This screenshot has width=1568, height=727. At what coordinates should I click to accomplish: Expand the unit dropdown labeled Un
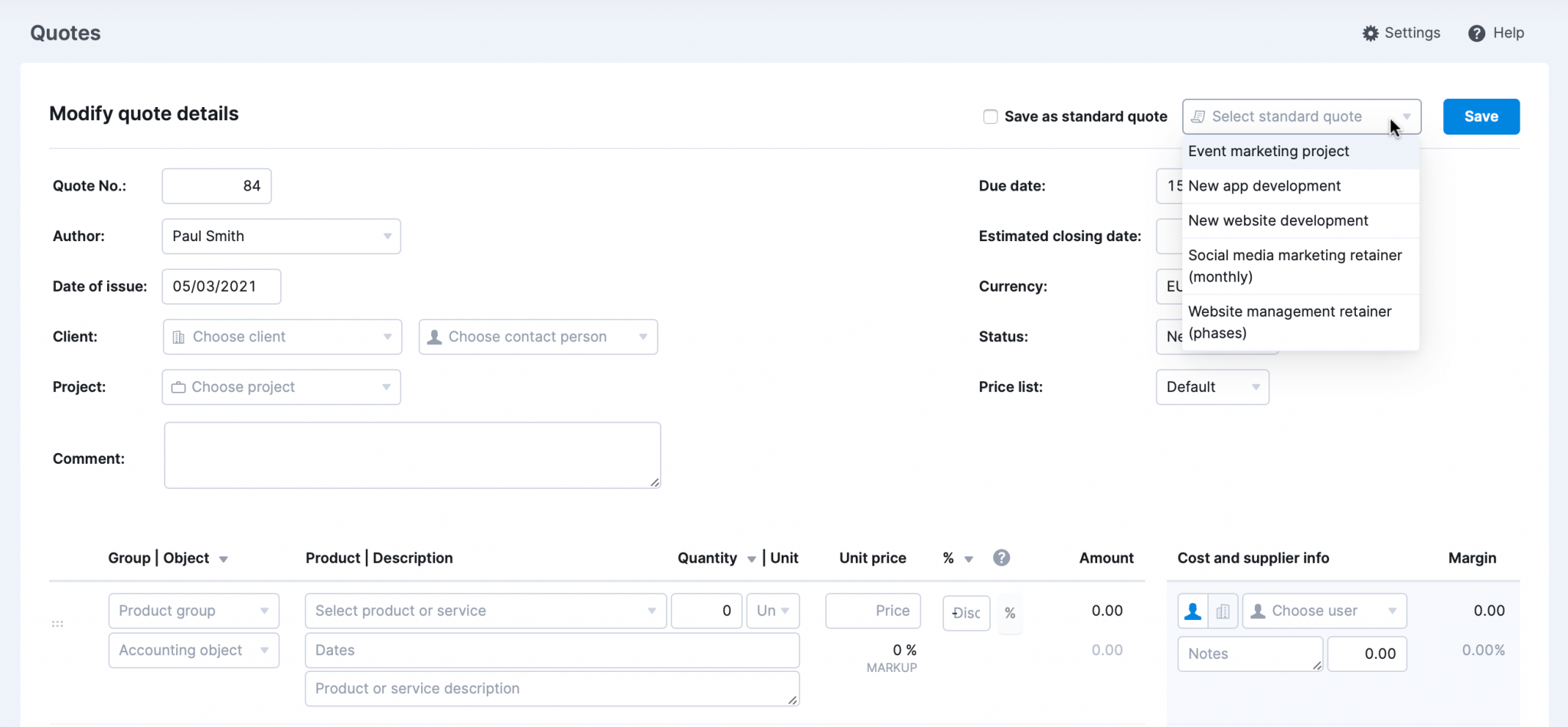773,611
